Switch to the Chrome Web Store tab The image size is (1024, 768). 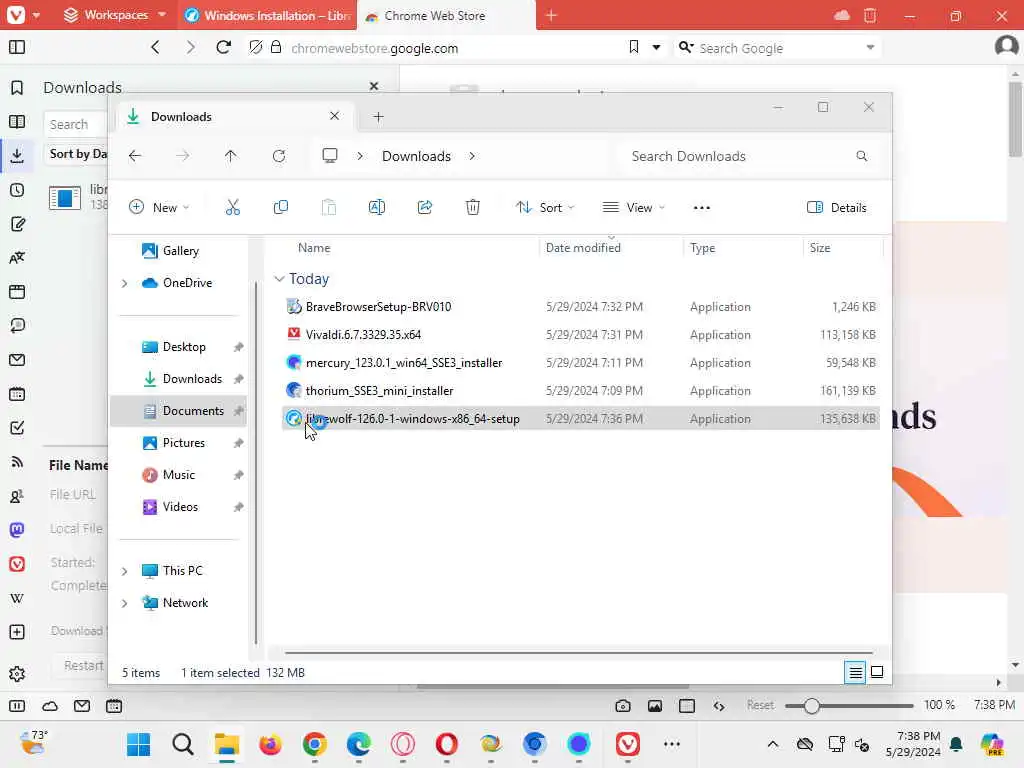(x=447, y=15)
